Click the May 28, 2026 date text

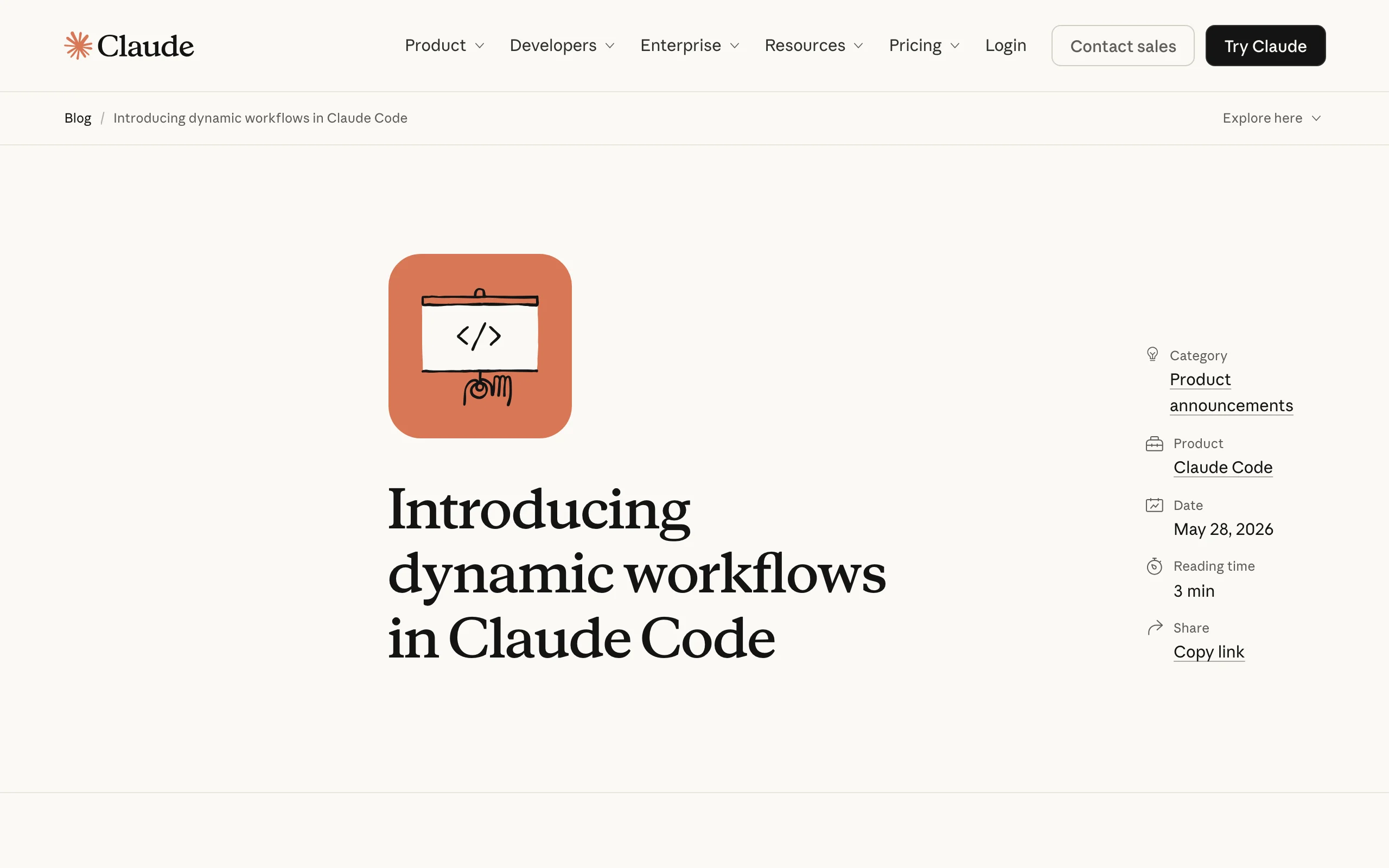click(x=1223, y=529)
